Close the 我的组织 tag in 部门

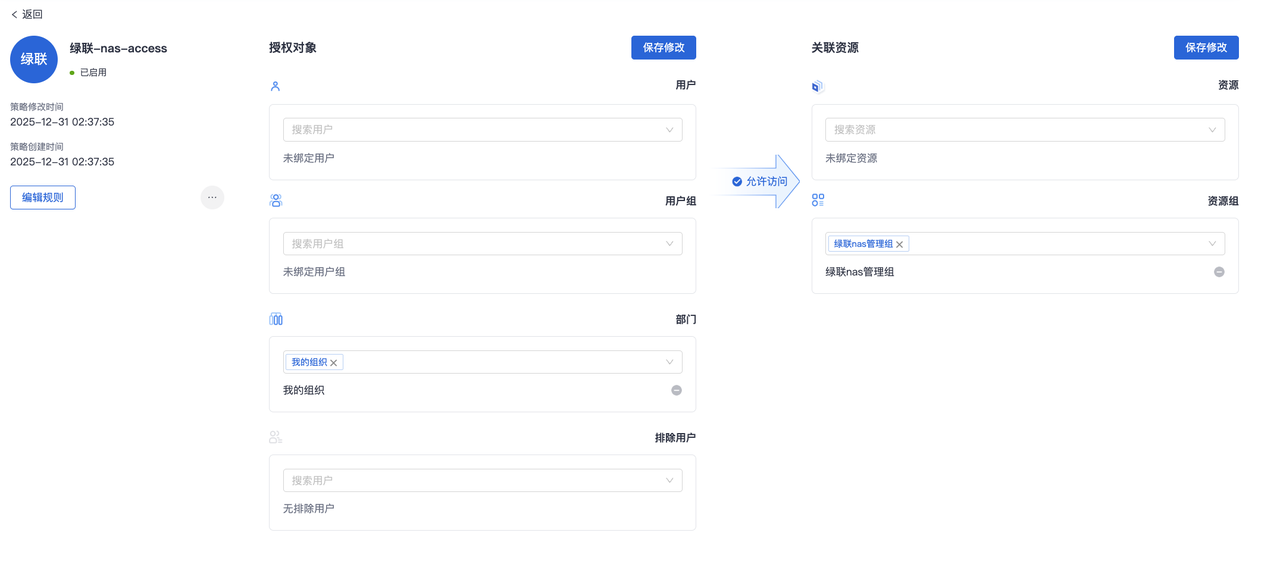click(x=334, y=363)
